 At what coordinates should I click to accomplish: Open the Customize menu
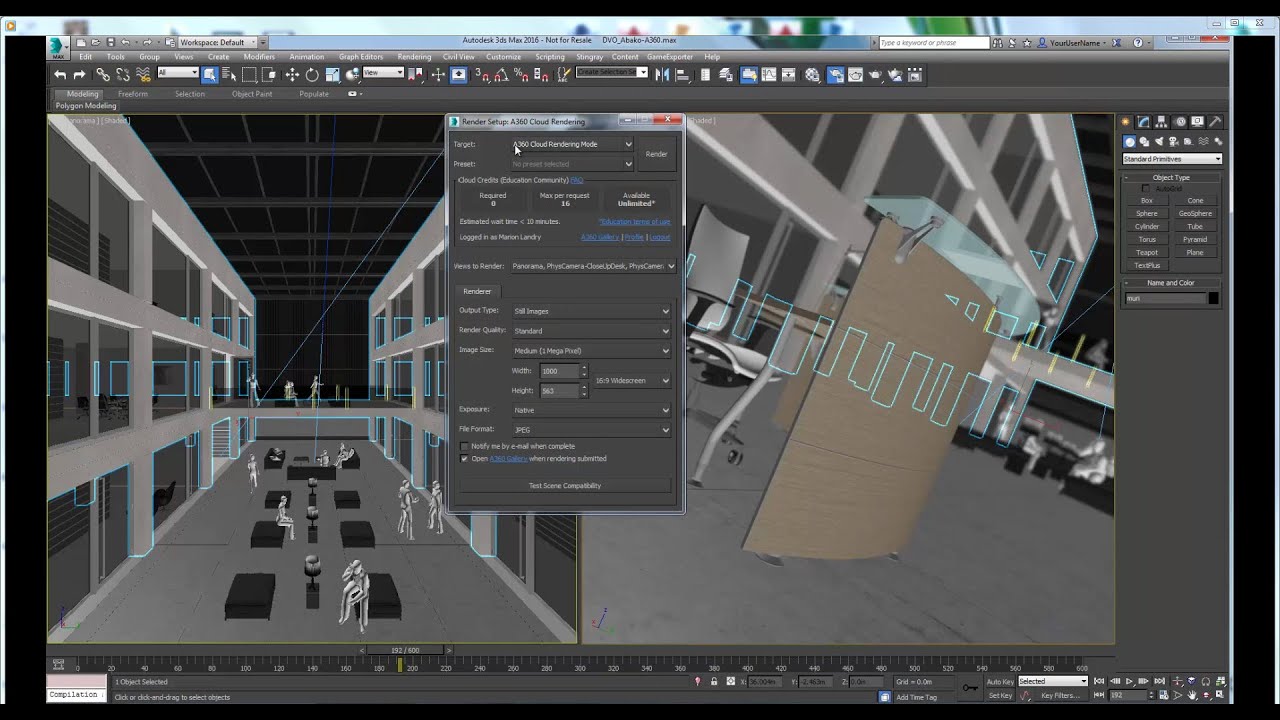pyautogui.click(x=503, y=57)
